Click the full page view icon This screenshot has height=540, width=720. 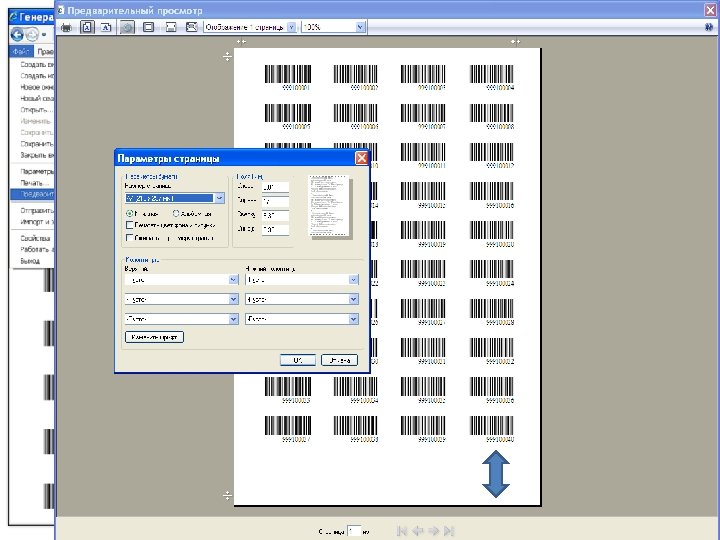(191, 28)
